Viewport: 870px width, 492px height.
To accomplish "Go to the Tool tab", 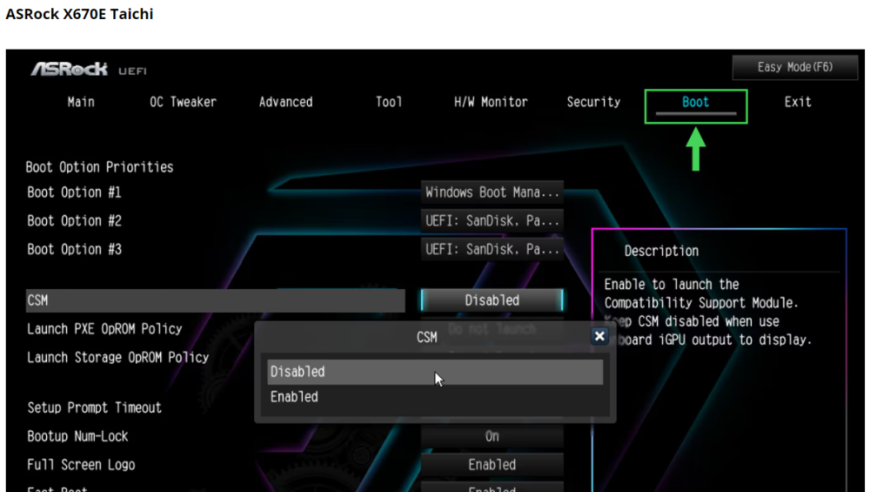I will point(388,102).
